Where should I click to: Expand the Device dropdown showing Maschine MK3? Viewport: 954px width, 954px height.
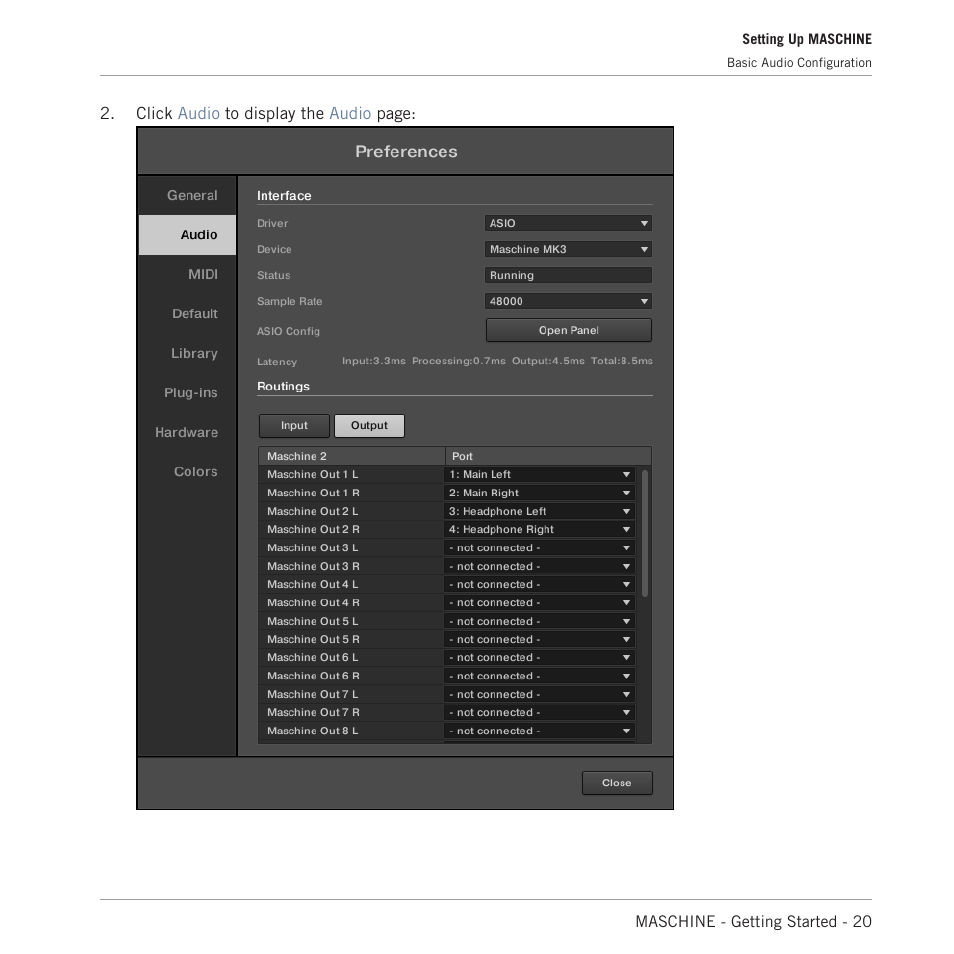(568, 249)
